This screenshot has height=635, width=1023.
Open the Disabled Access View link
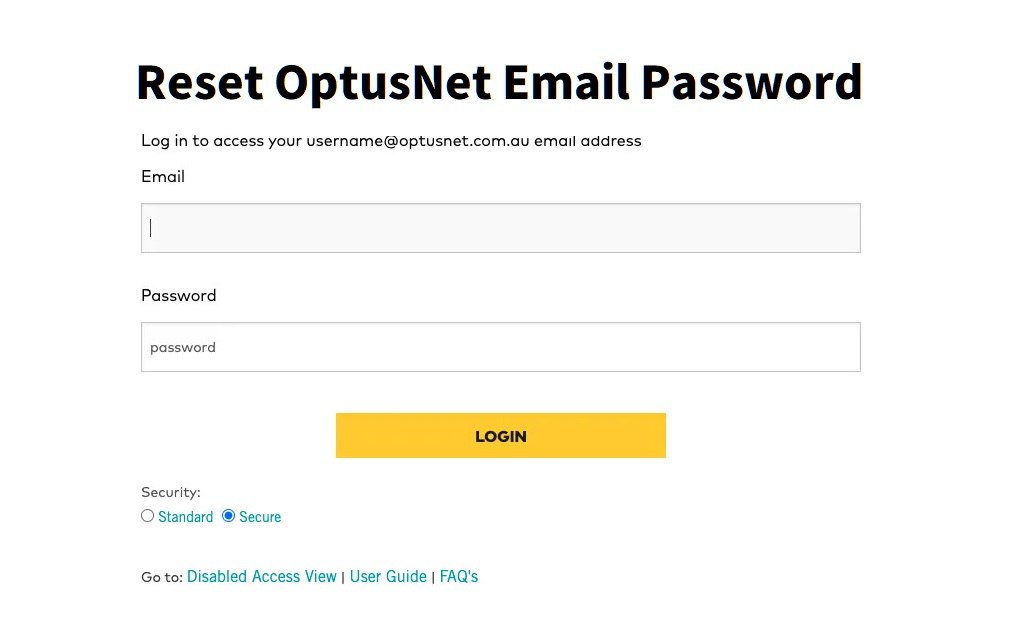262,576
